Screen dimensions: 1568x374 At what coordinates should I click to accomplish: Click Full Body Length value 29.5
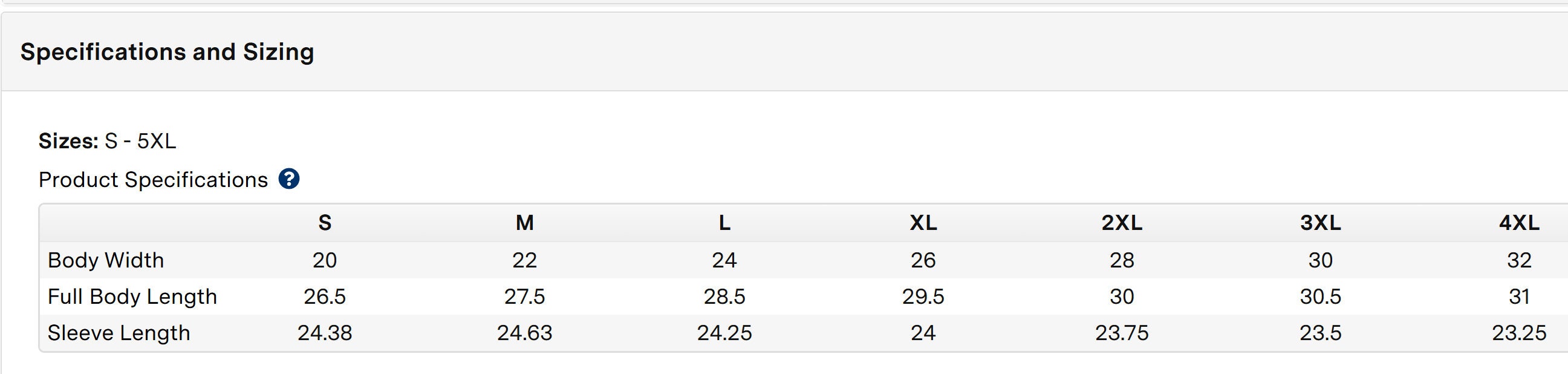point(923,297)
